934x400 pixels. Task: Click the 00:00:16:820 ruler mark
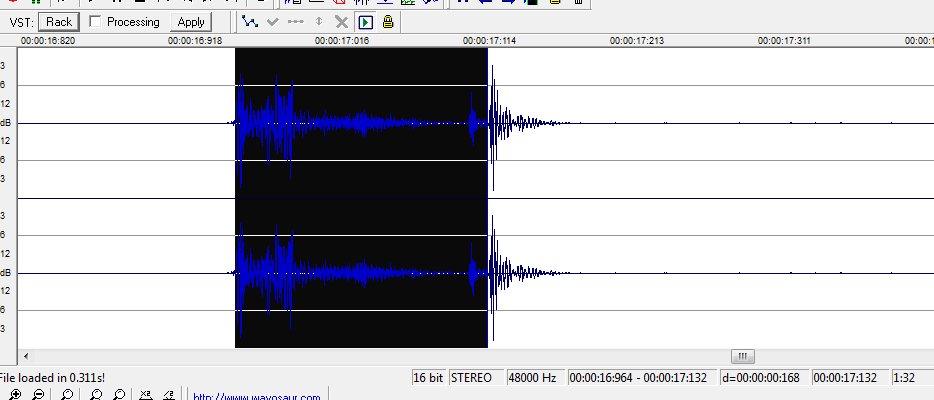48,40
